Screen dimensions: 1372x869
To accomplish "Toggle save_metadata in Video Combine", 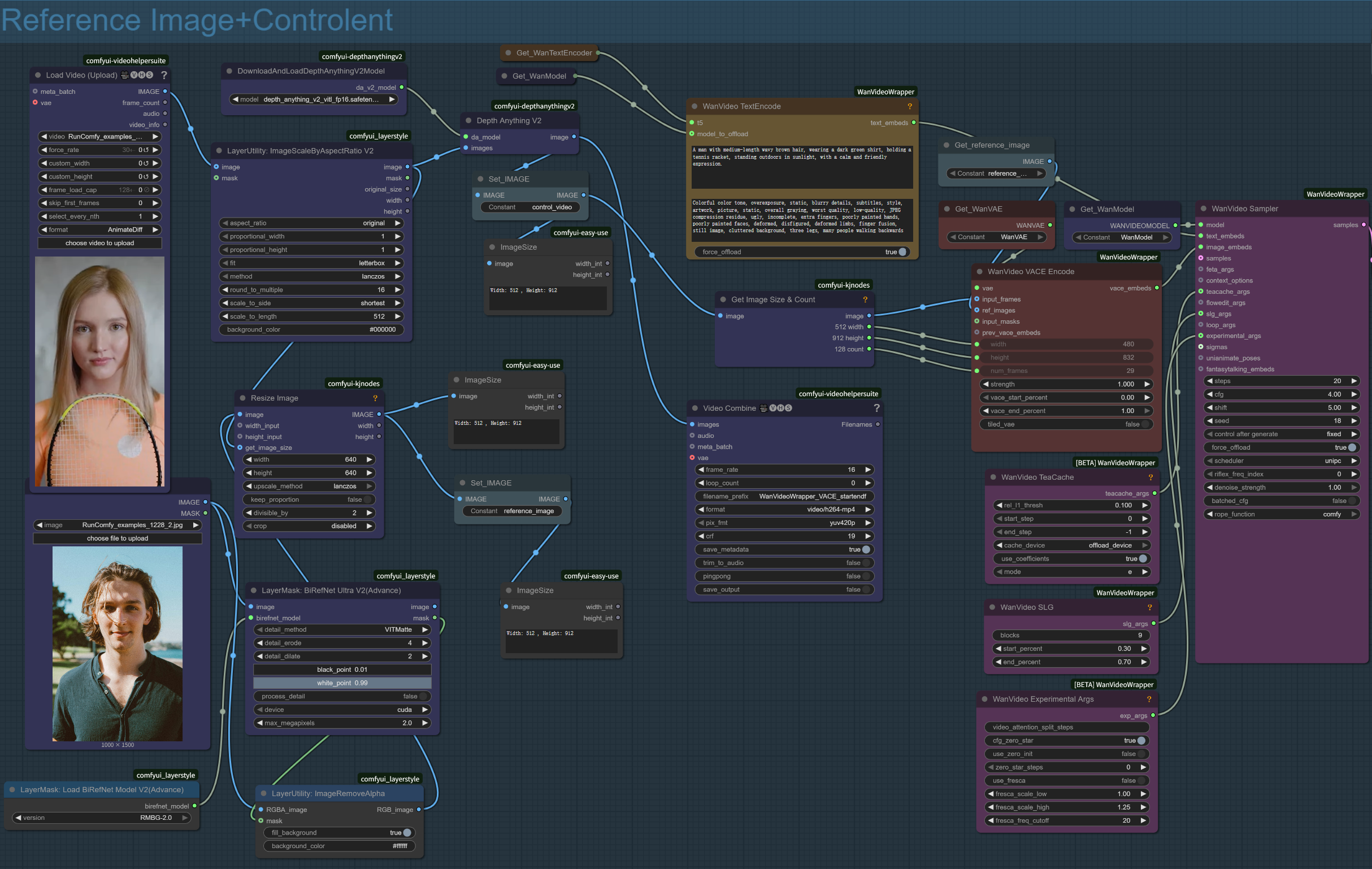I will pyautogui.click(x=784, y=549).
